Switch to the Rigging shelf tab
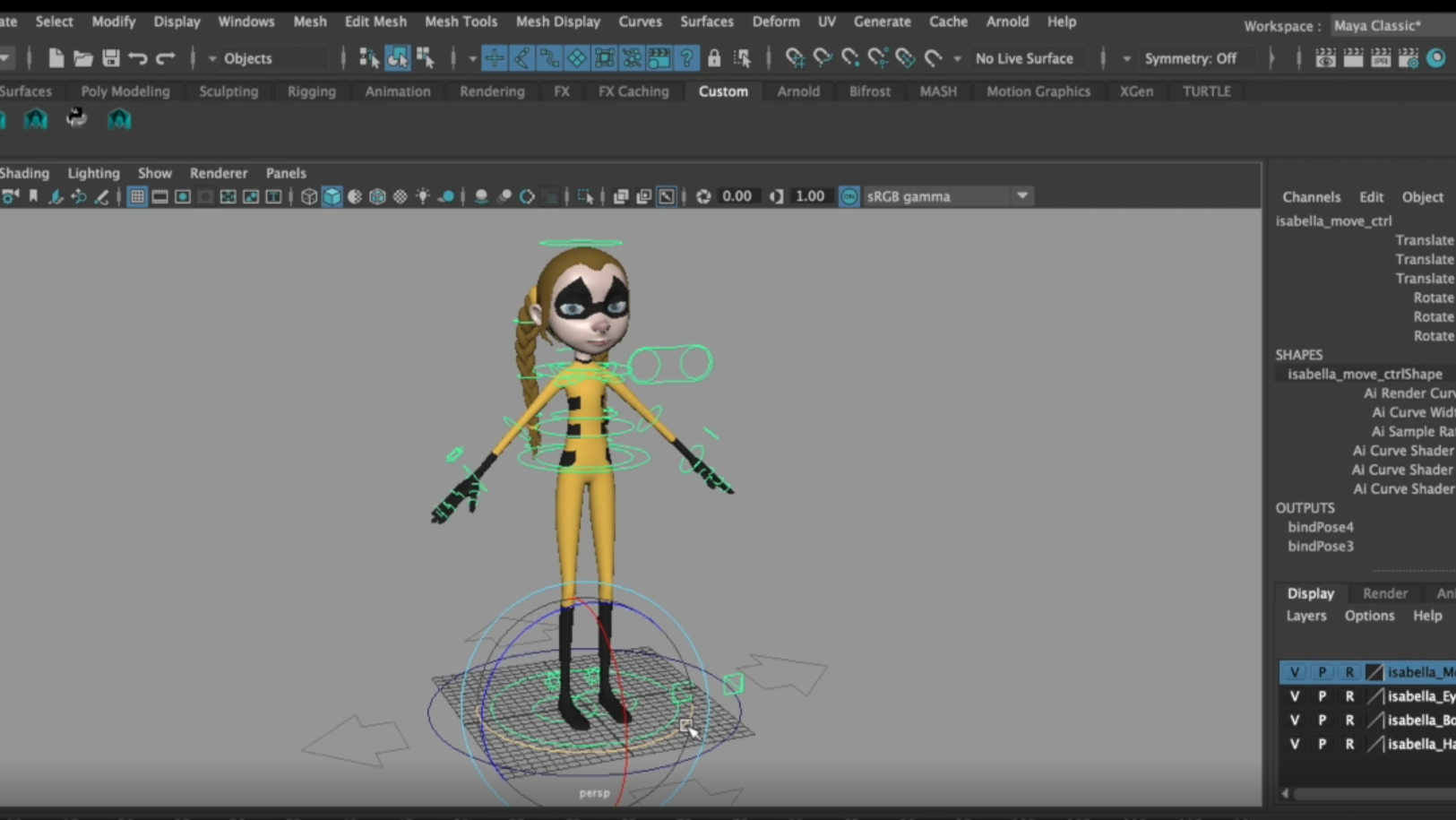 312,91
